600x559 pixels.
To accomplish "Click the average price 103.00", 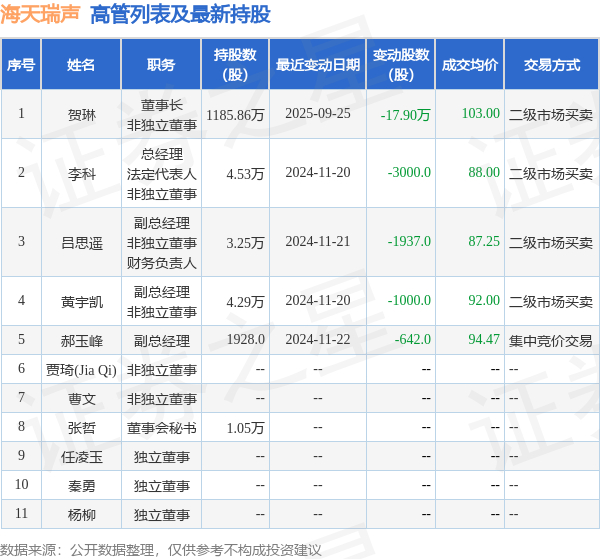I will (x=481, y=113).
